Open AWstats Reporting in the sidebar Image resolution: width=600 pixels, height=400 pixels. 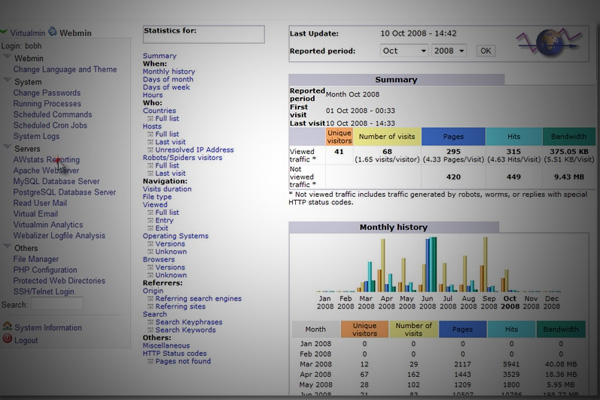[46, 160]
